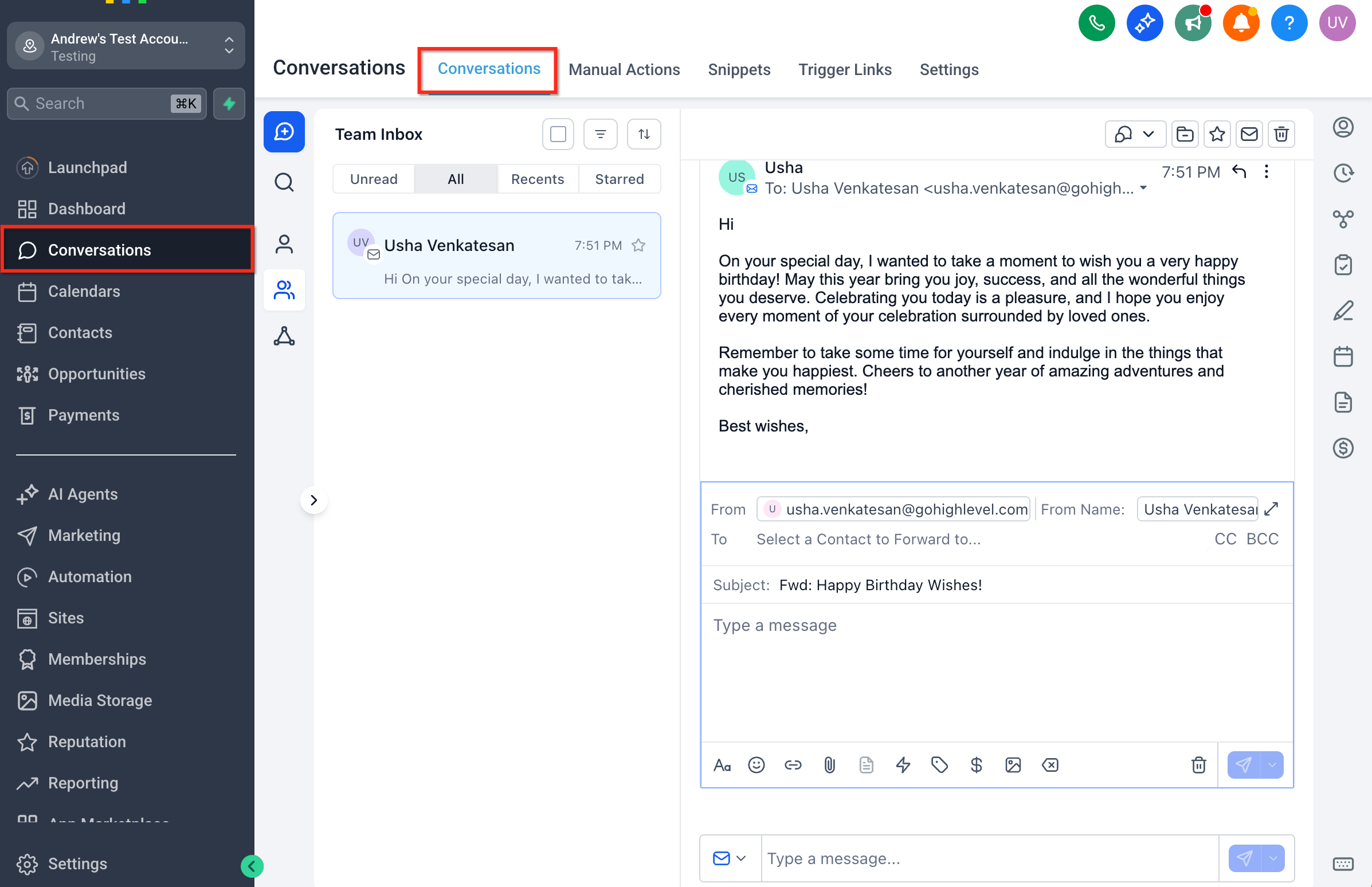Switch to the Snippets tab
Image resolution: width=1372 pixels, height=887 pixels.
tap(738, 70)
